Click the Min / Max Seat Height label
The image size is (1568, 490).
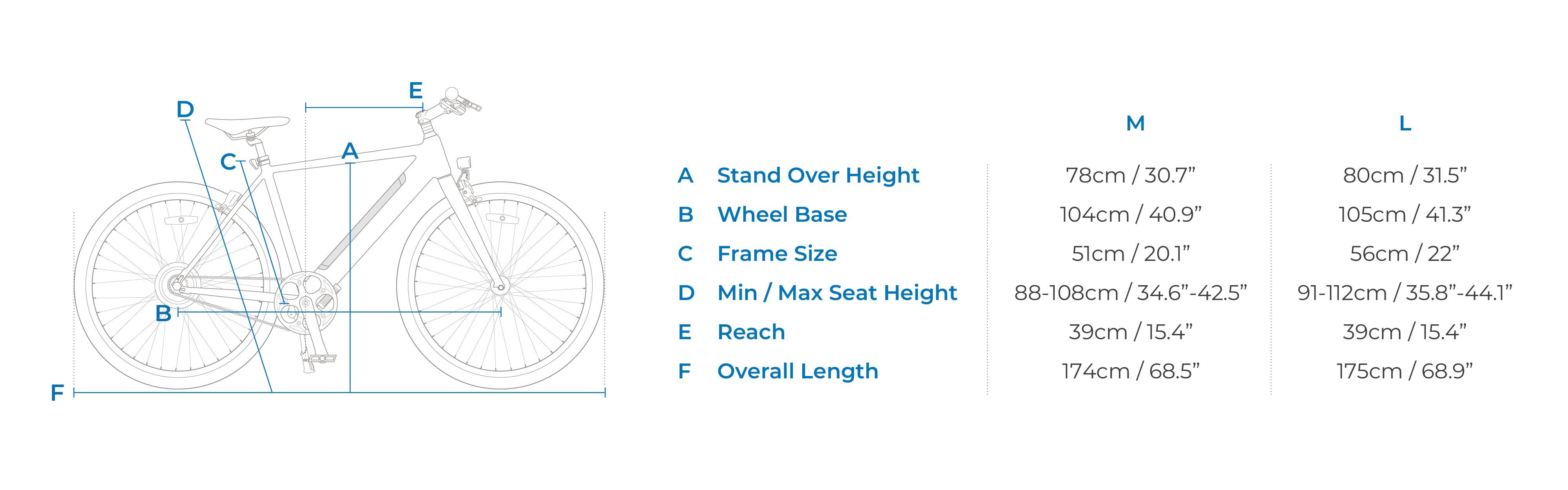point(837,293)
